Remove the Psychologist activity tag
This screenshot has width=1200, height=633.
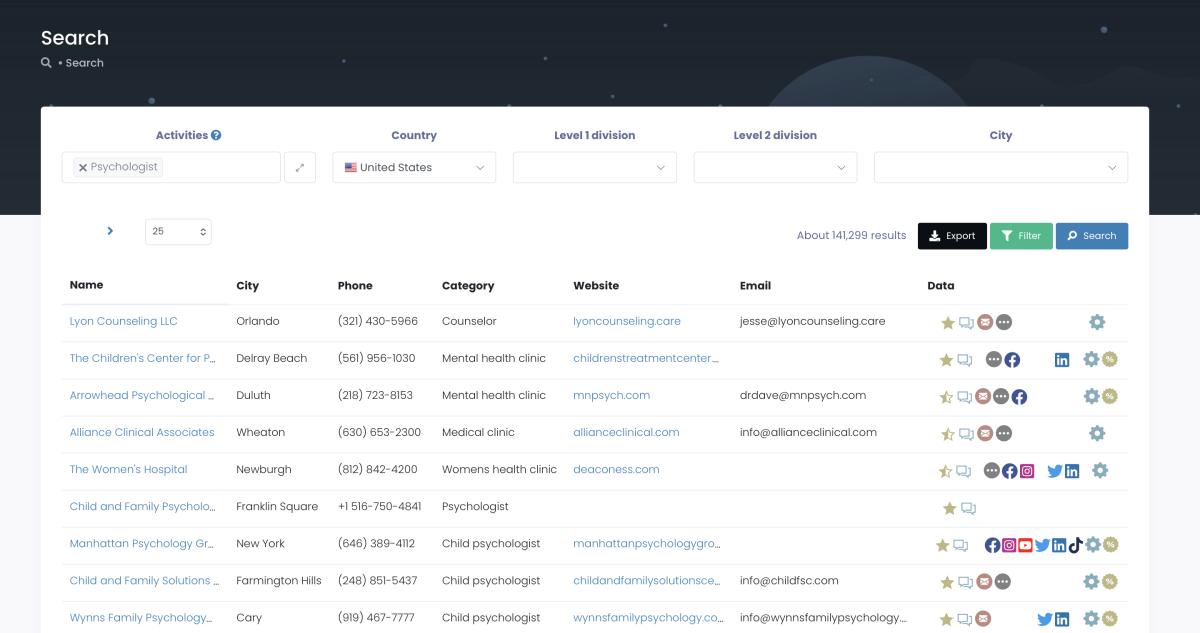[83, 167]
